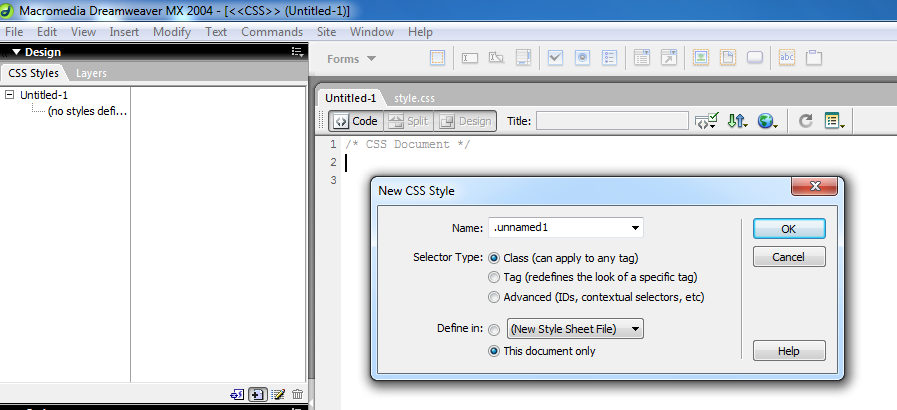Insert a Jump Menu form control

669,58
